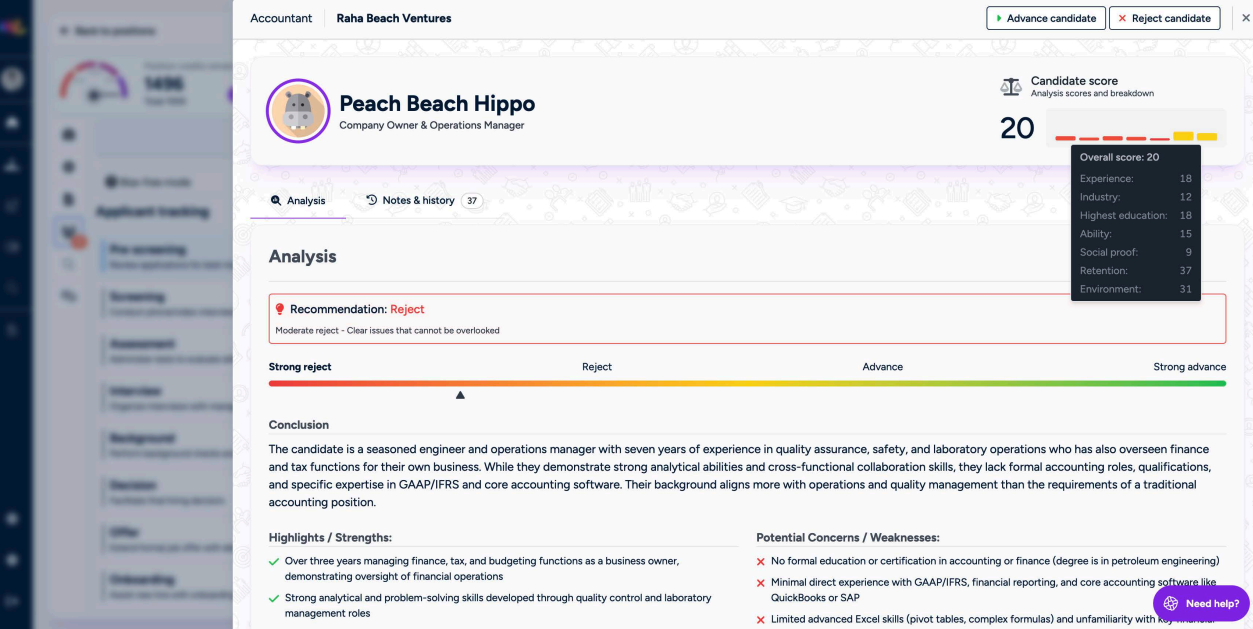Click the Advance candidate button
The image size is (1253, 629).
pyautogui.click(x=1045, y=18)
